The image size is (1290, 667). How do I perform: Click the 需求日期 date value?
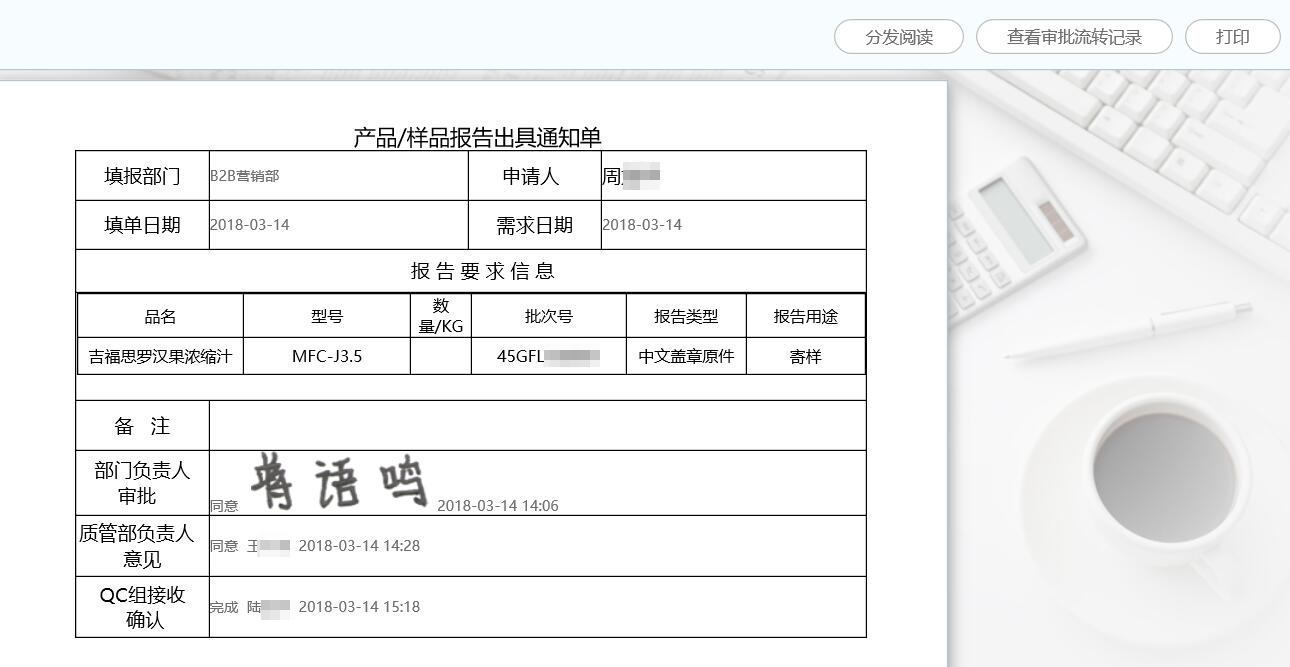(642, 225)
